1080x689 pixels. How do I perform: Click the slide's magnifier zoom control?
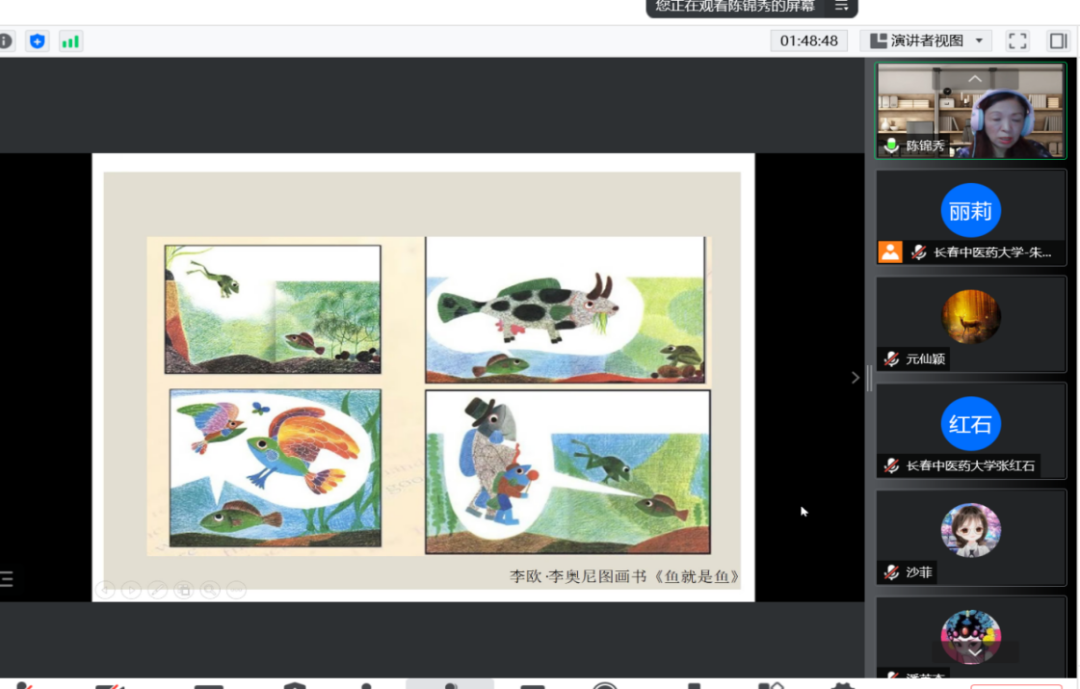(x=210, y=590)
